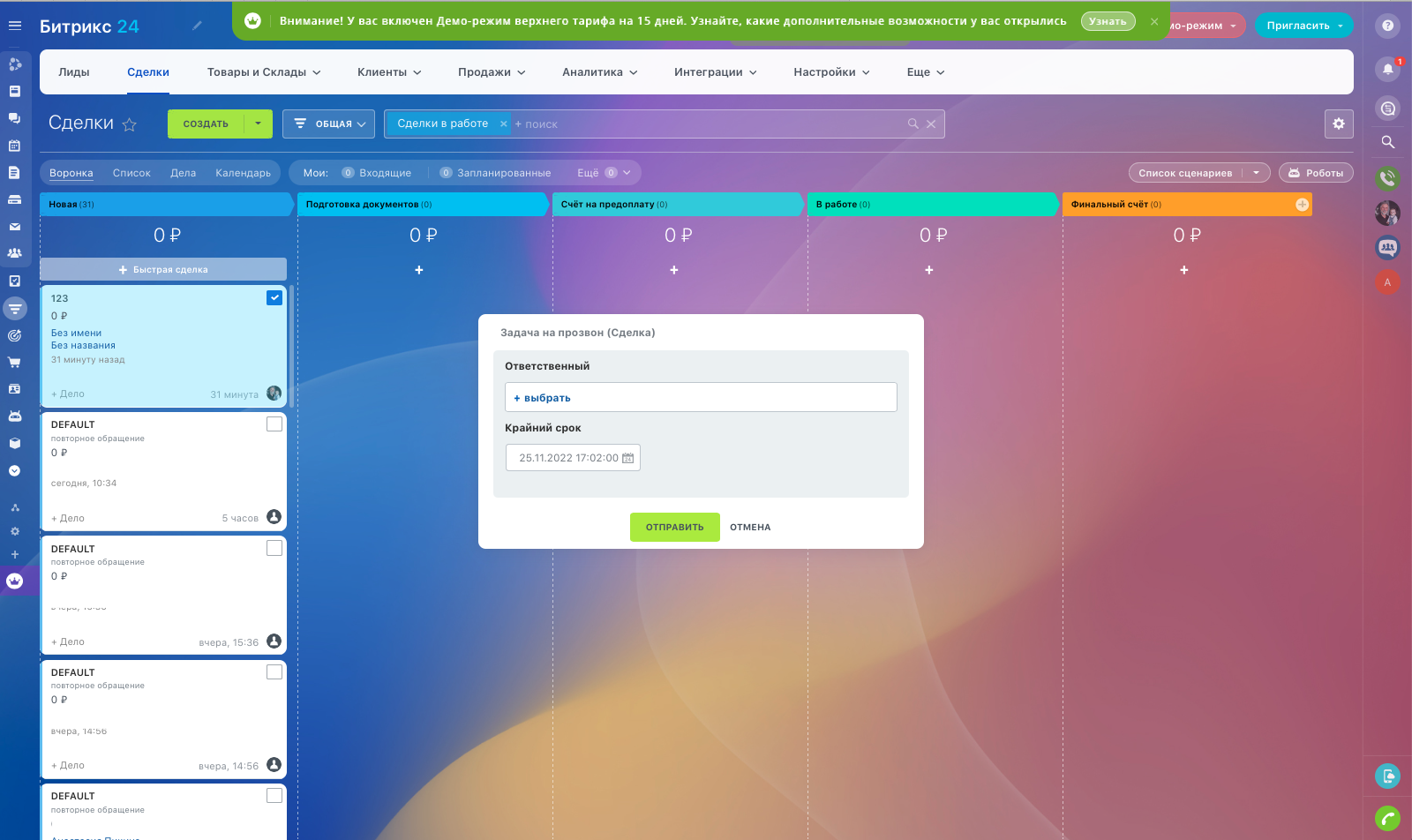Open kanban settings gear button
Viewport: 1412px width, 840px height.
[x=1339, y=124]
